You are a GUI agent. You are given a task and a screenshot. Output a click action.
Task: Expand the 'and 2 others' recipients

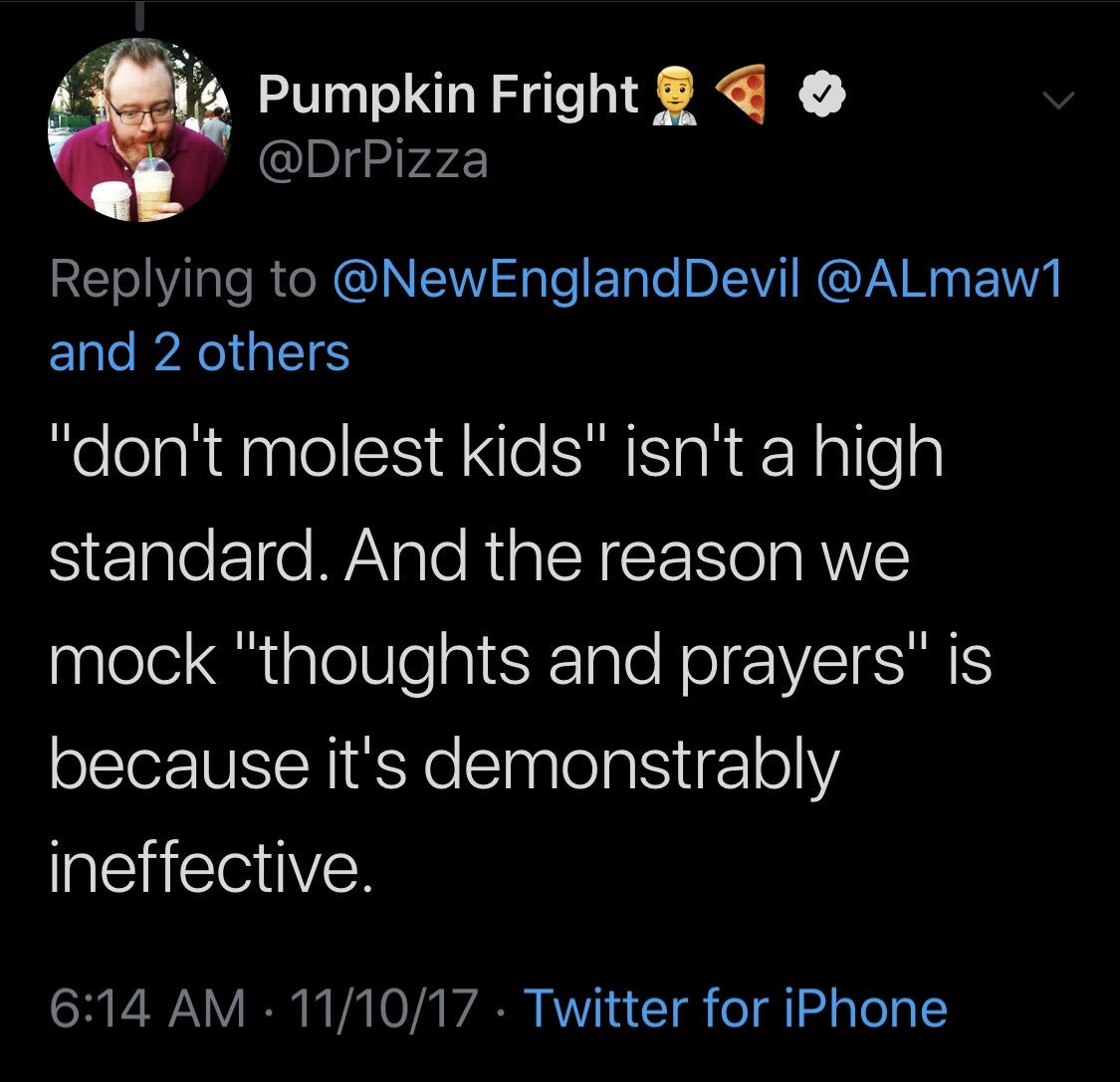(x=200, y=352)
